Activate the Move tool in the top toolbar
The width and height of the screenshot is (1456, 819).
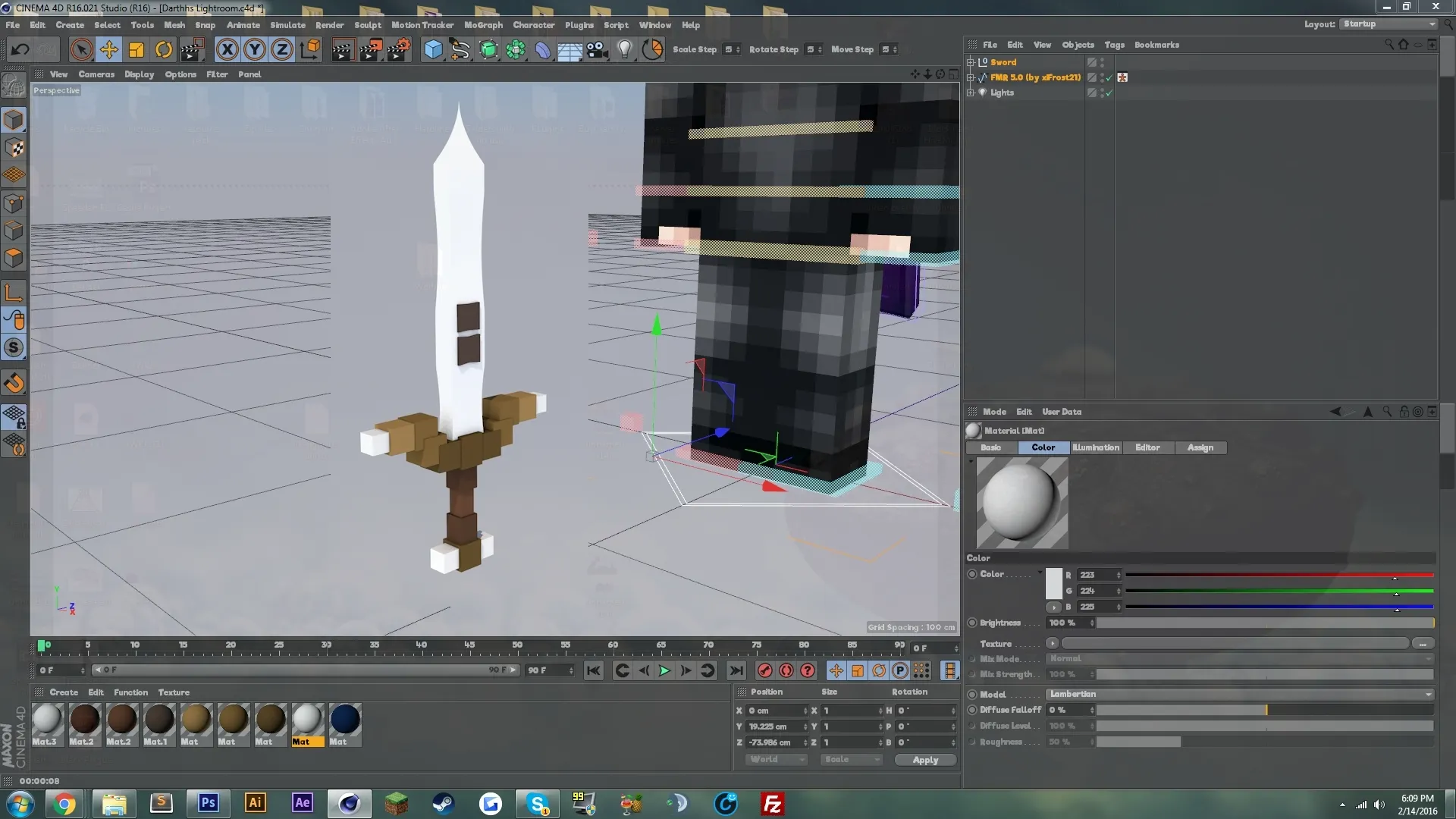[108, 50]
